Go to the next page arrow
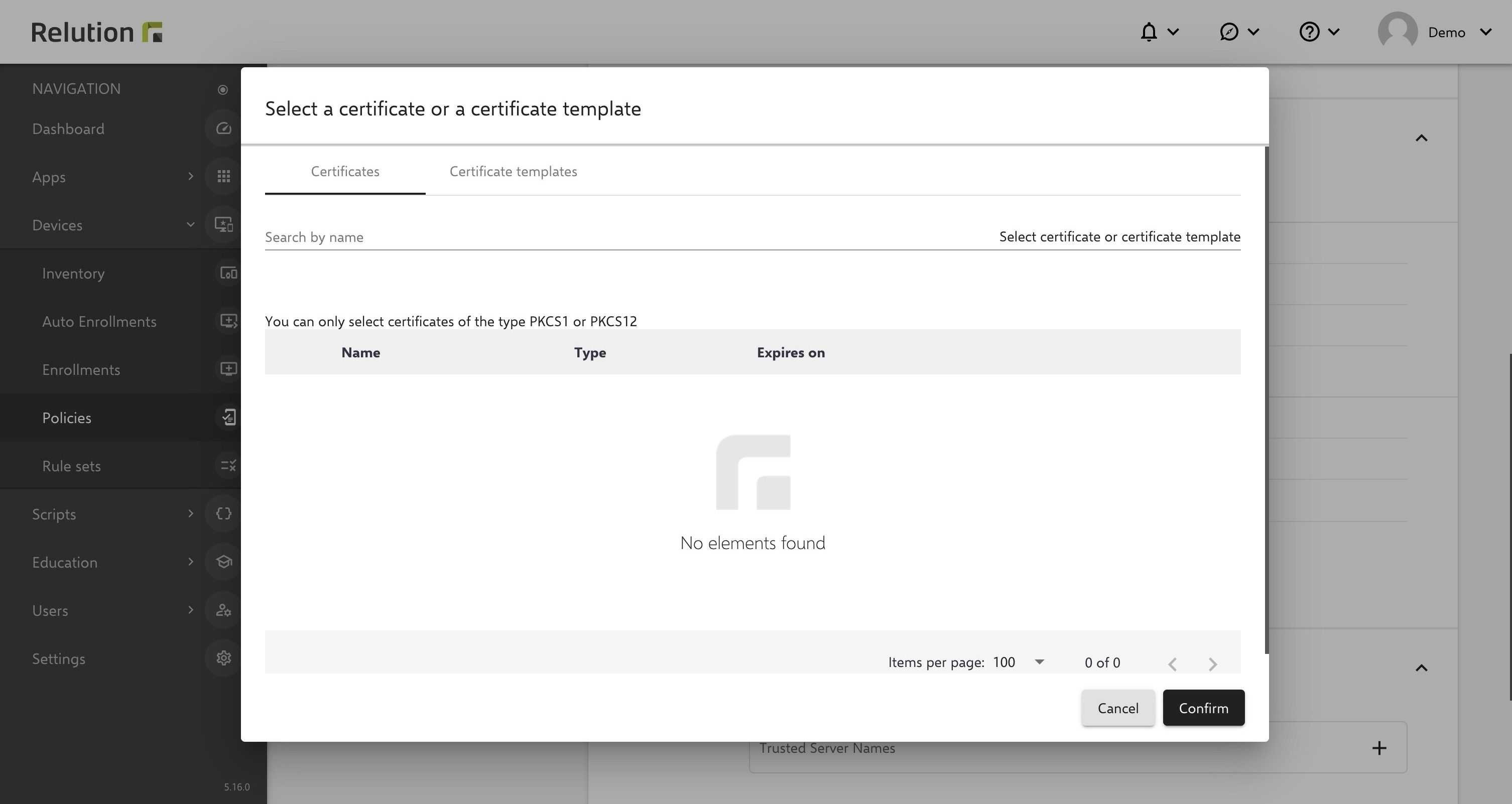 [1213, 664]
